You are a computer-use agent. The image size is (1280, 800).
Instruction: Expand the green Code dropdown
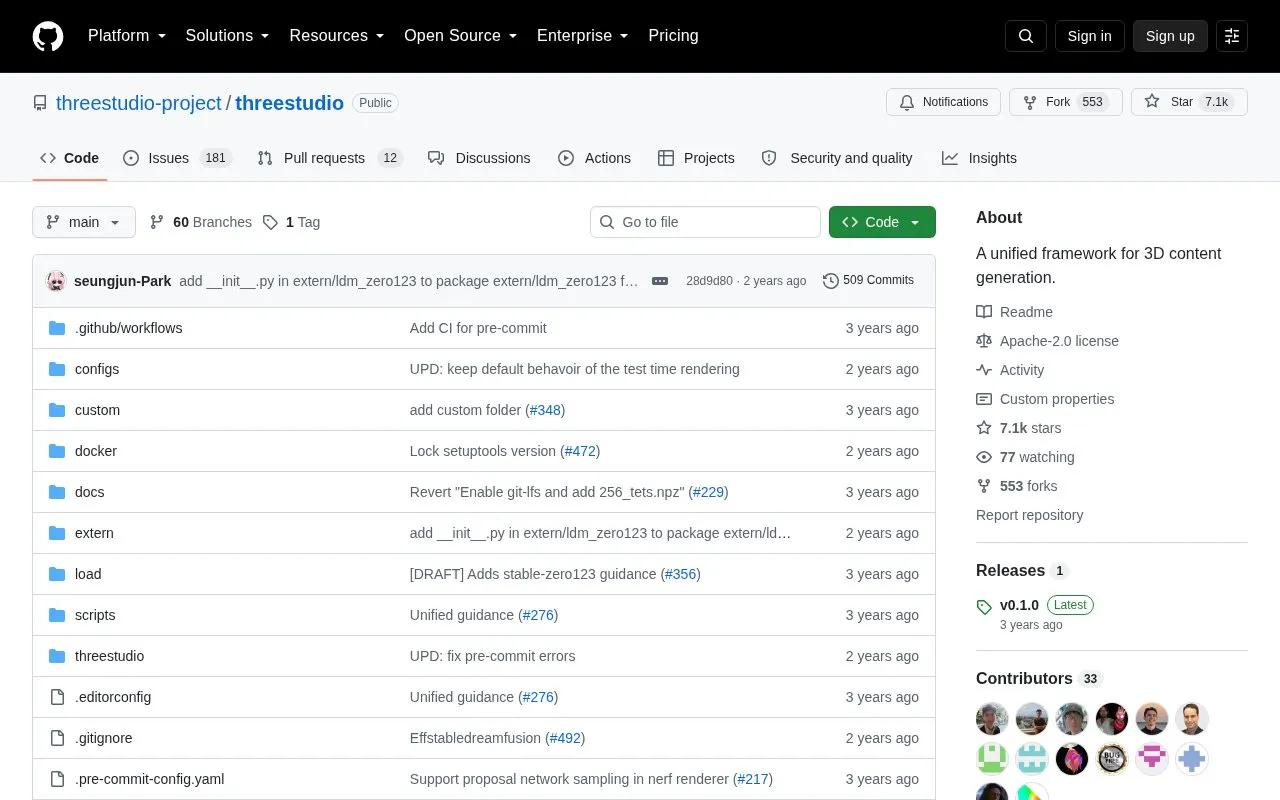(x=882, y=222)
